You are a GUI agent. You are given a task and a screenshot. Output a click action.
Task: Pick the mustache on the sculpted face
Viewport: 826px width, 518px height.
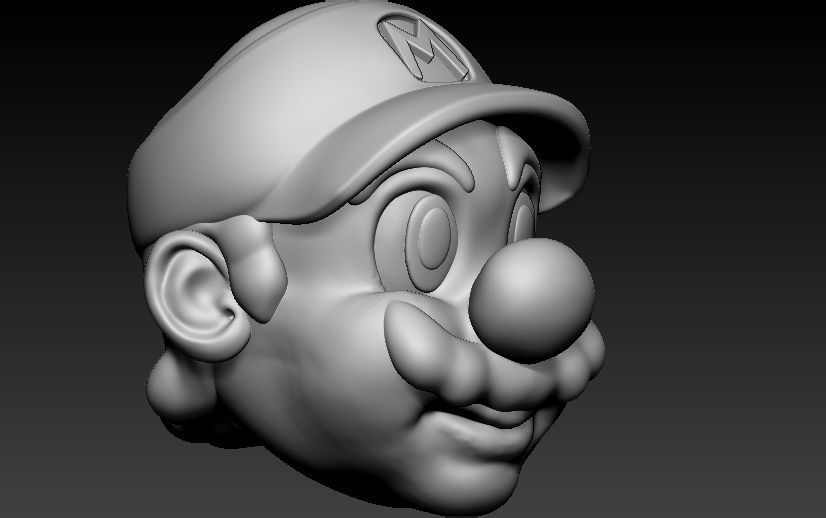tap(493, 358)
